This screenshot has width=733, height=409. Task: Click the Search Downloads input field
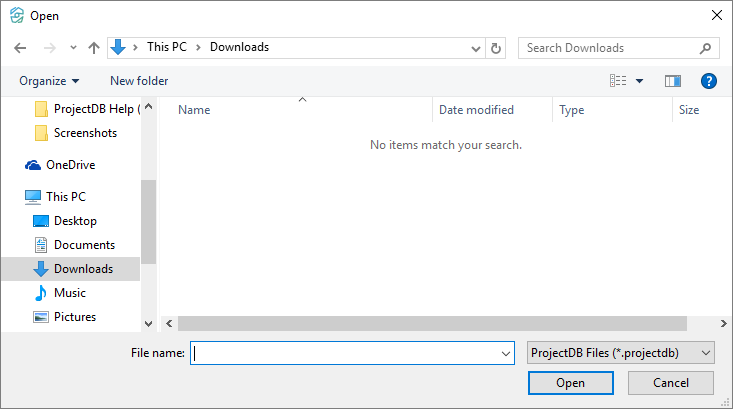[608, 48]
